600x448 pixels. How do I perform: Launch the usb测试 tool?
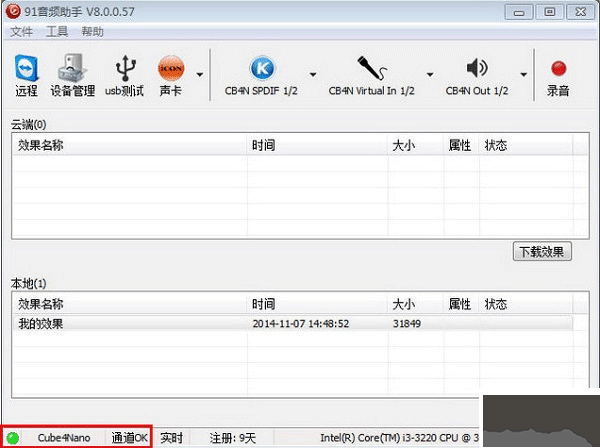point(124,75)
